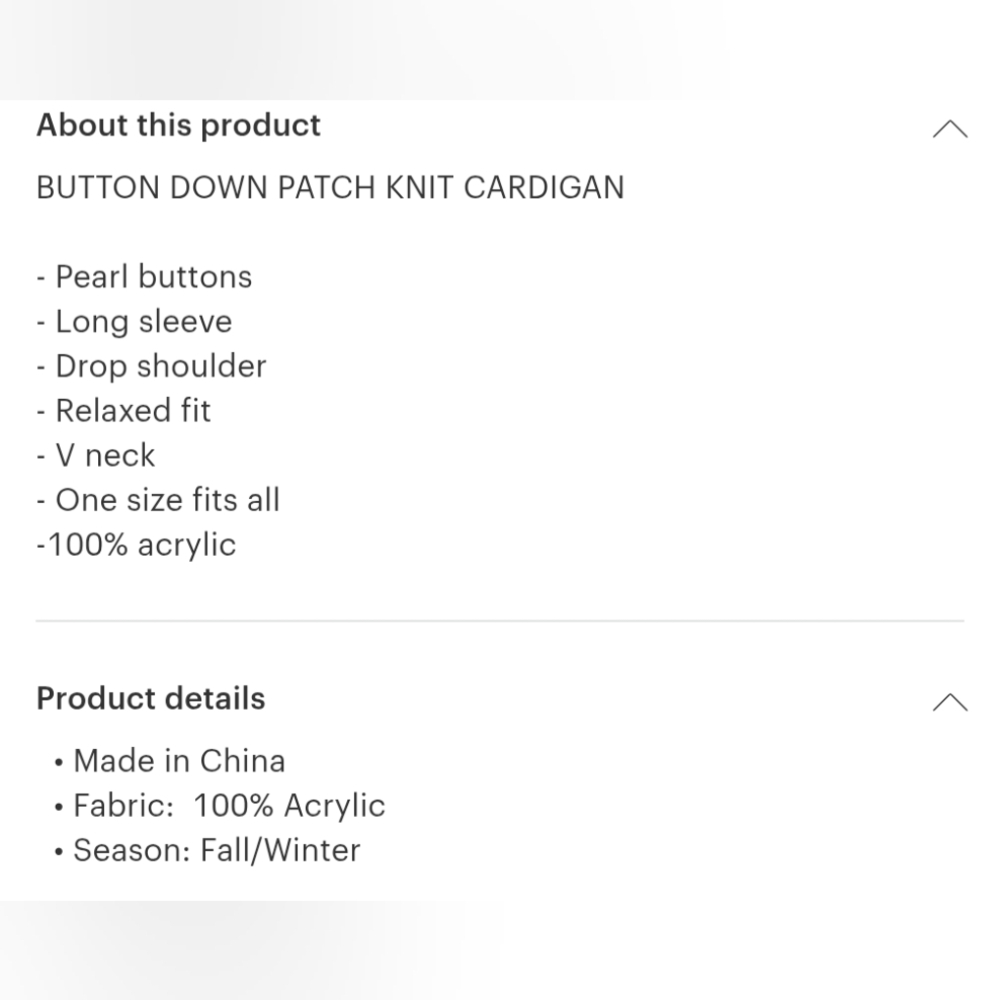Select the V neck feature text
This screenshot has height=1000, width=1000.
coord(96,456)
